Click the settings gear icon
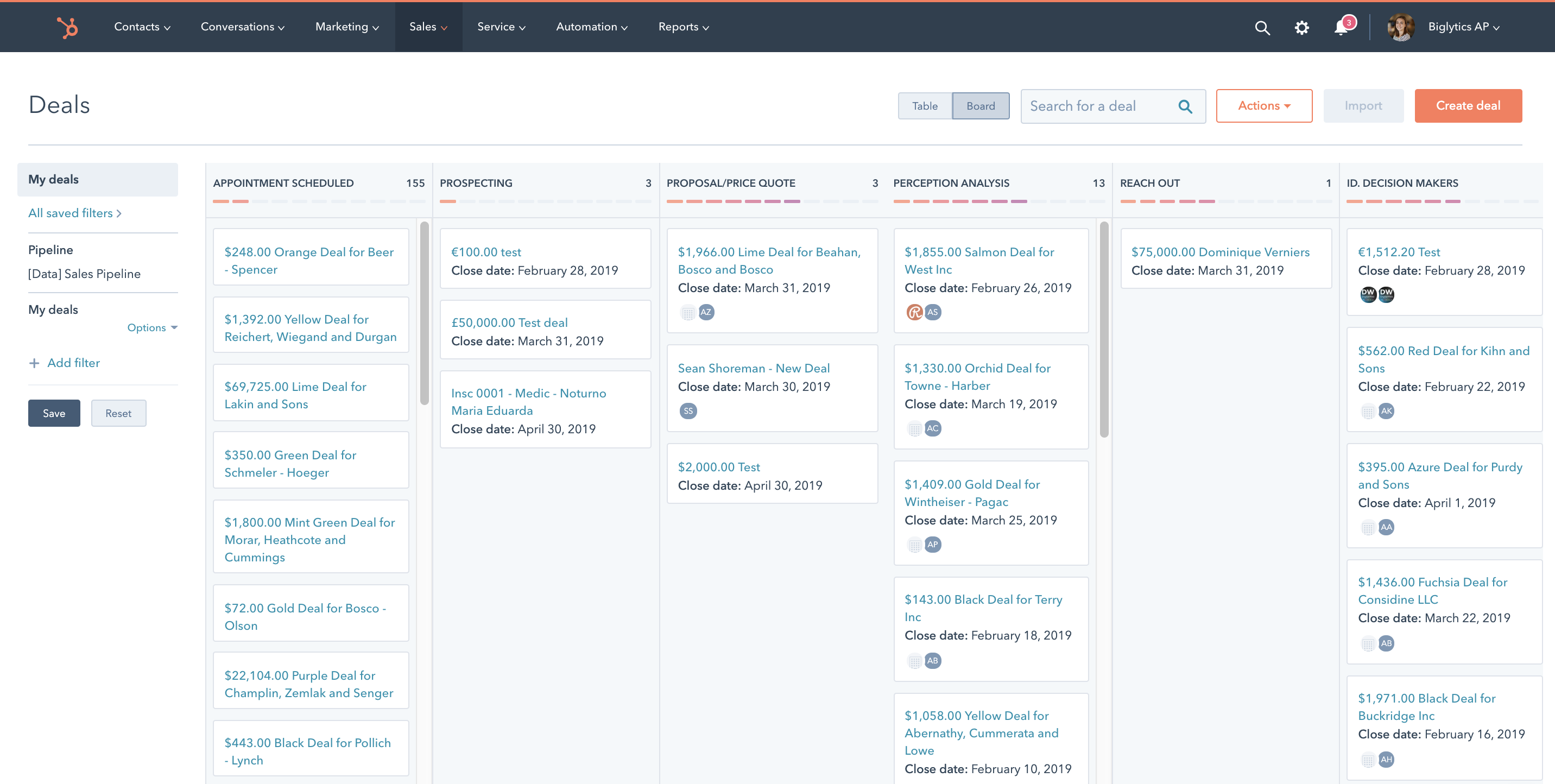 (1303, 27)
